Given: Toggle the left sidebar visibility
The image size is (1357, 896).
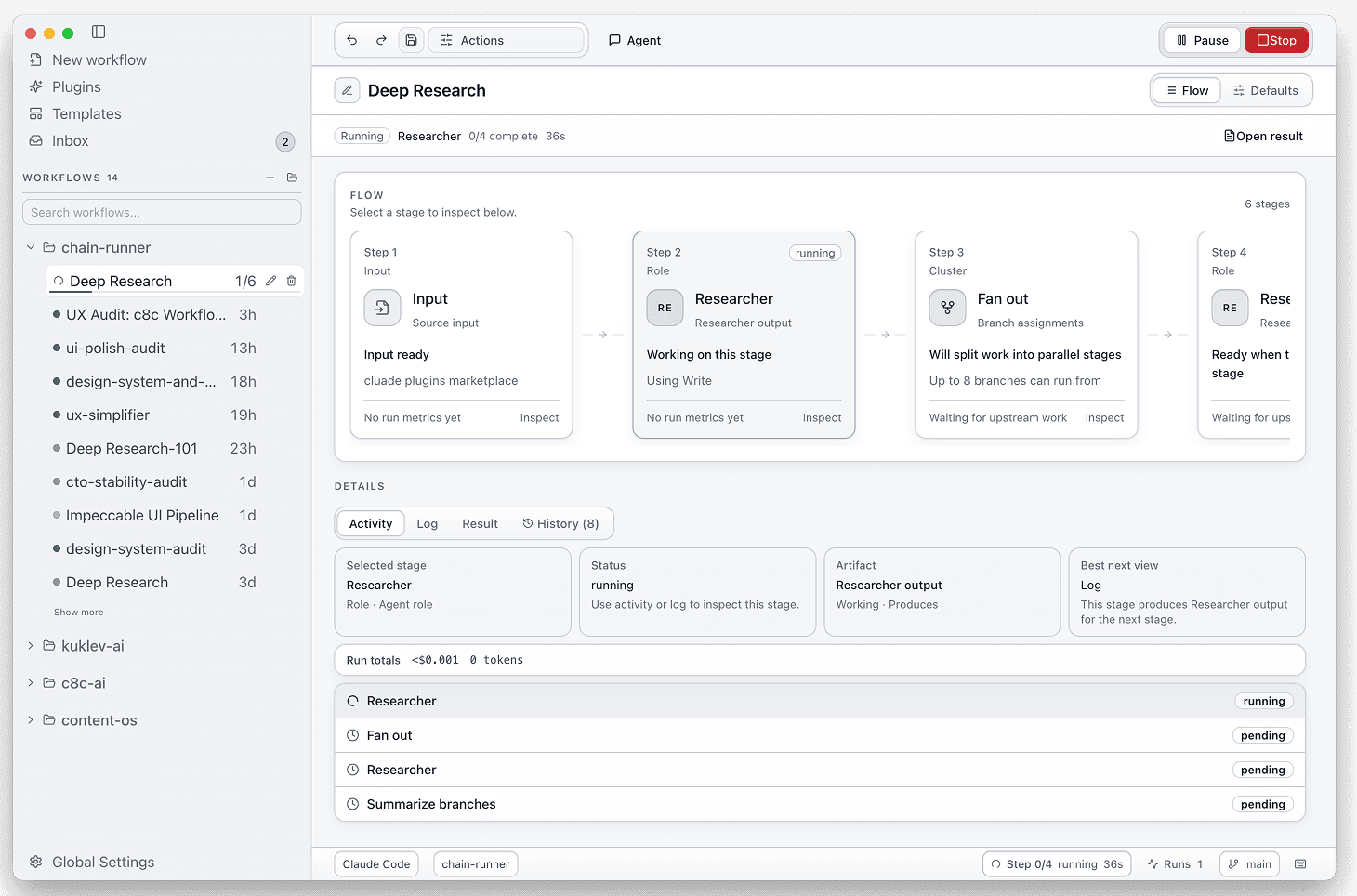Looking at the screenshot, I should tap(98, 31).
